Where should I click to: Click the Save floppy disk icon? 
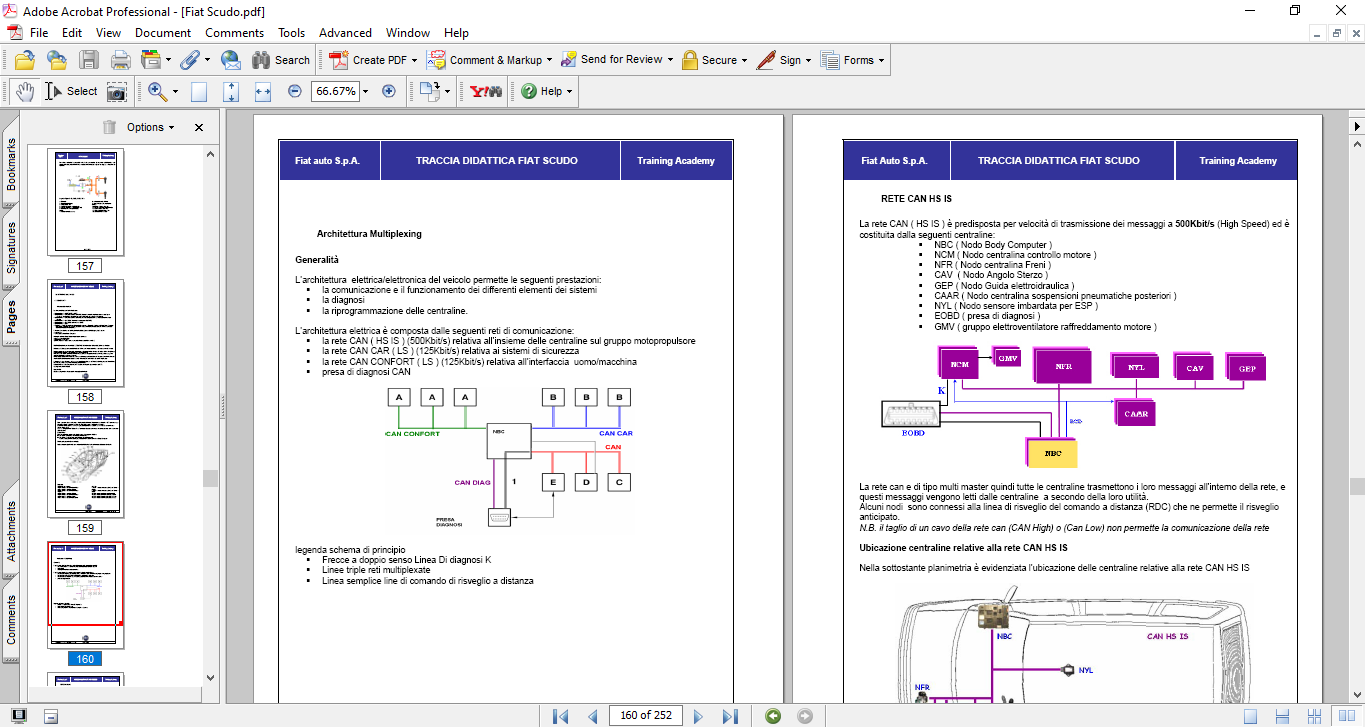tap(89, 60)
